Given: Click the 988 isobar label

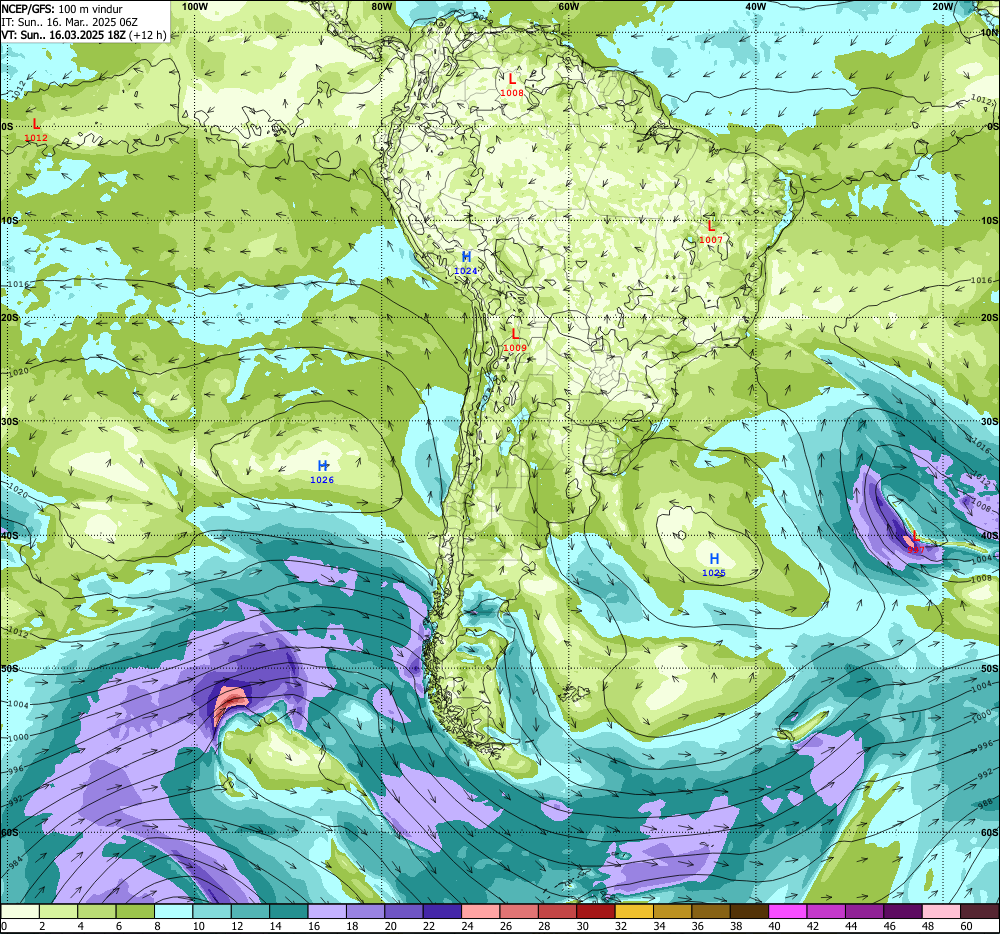Looking at the screenshot, I should 985,803.
